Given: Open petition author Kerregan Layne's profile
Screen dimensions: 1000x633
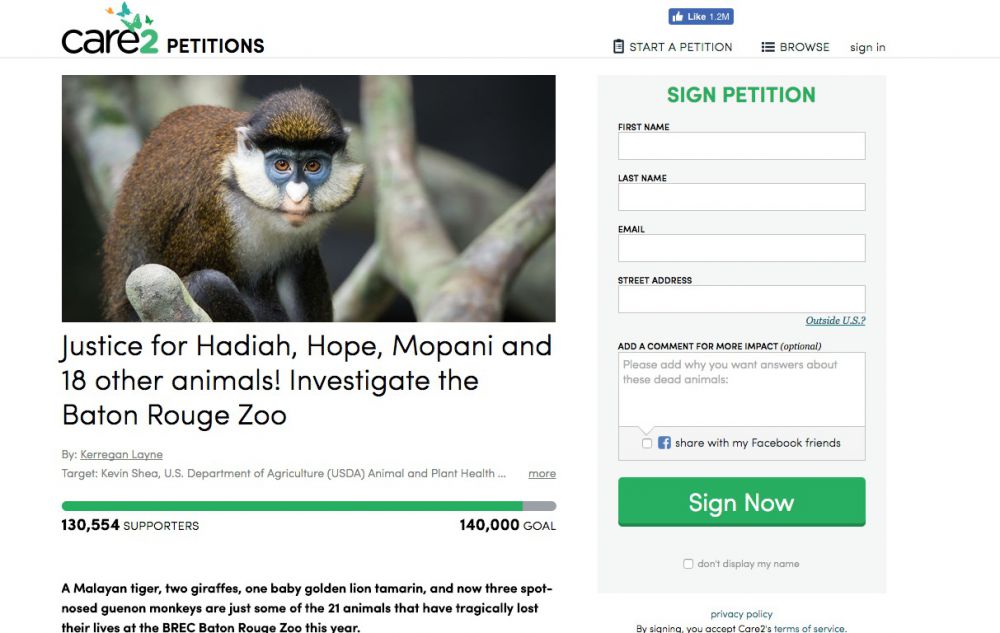Looking at the screenshot, I should point(121,454).
